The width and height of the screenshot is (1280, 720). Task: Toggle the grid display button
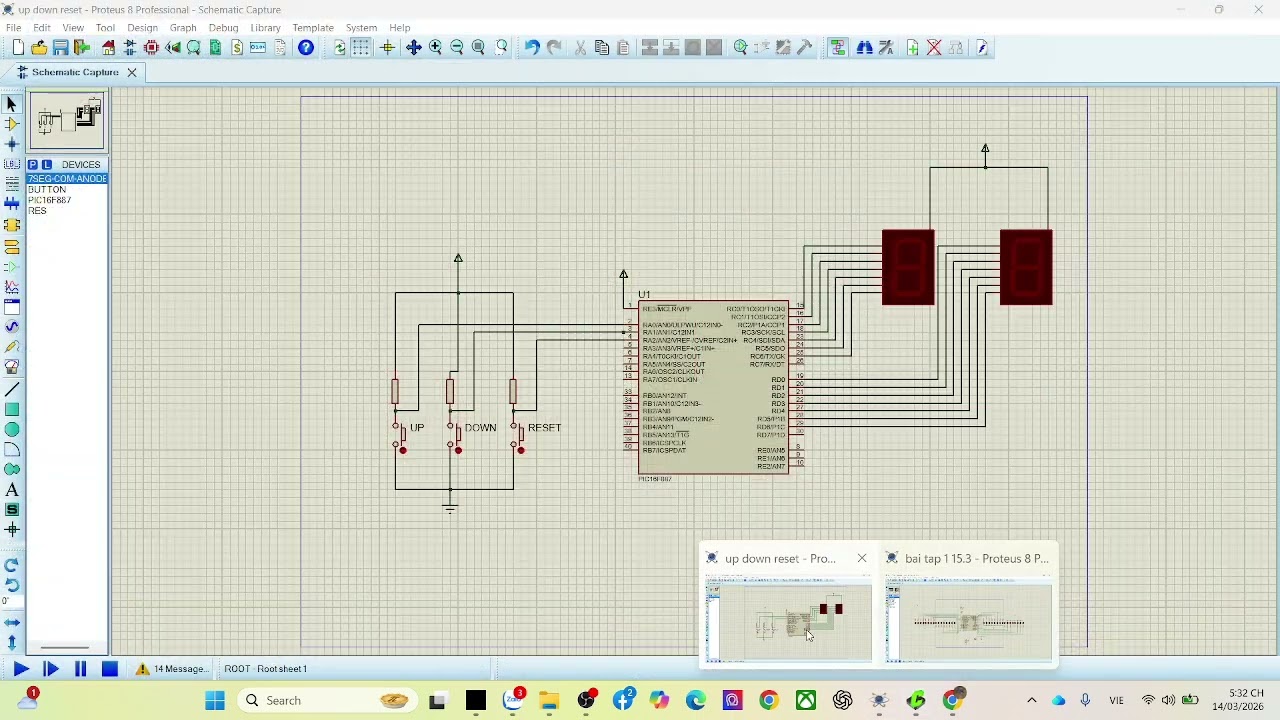pos(361,48)
